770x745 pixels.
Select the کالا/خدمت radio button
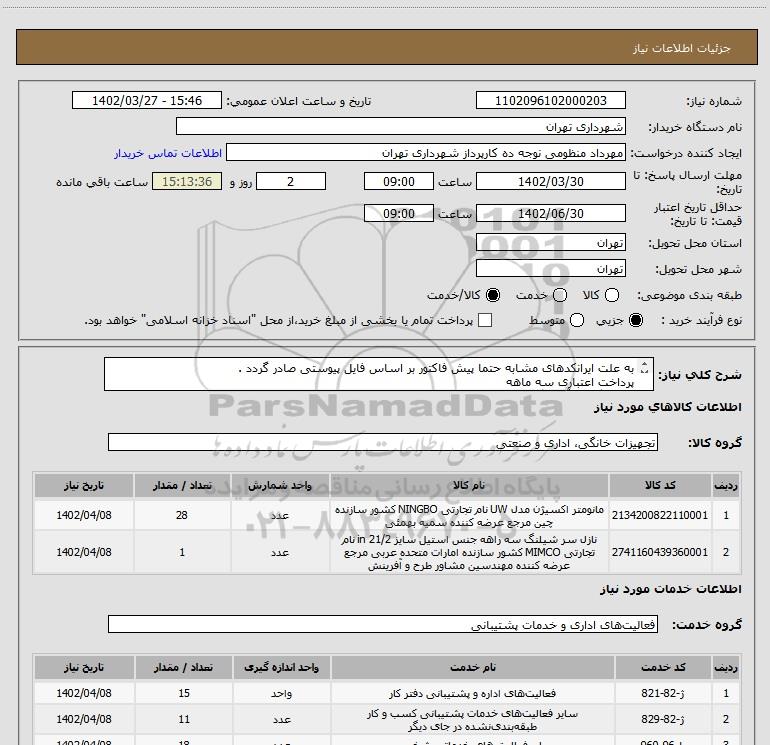pyautogui.click(x=493, y=295)
